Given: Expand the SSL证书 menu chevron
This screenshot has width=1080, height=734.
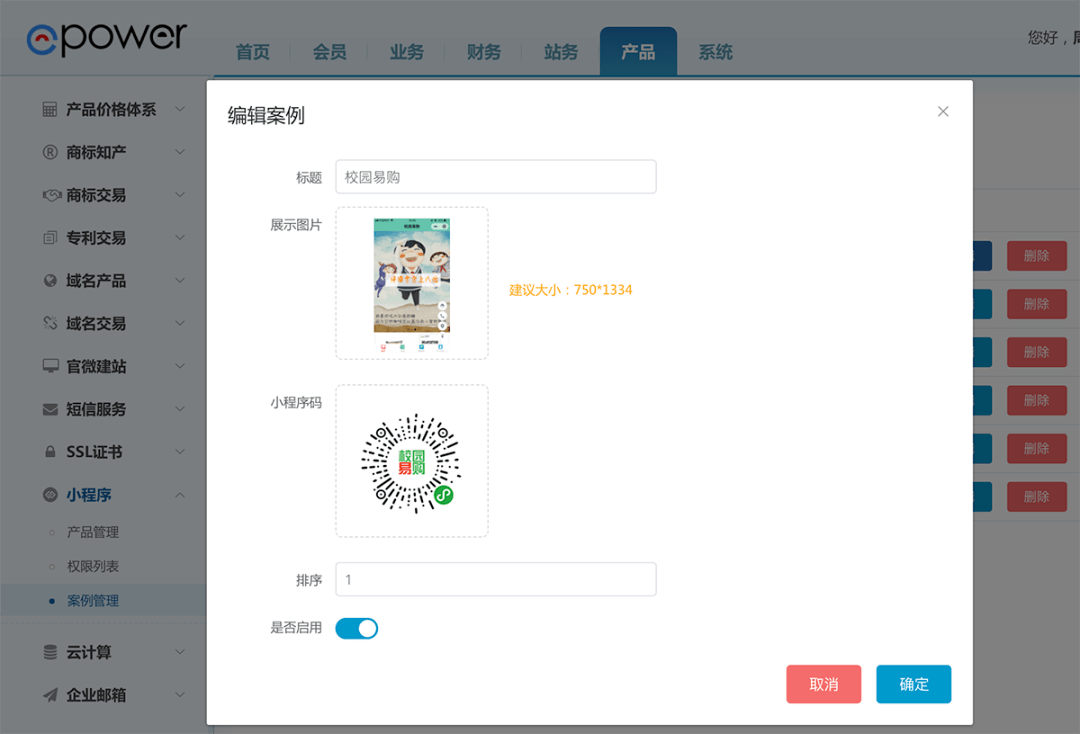Looking at the screenshot, I should coord(180,452).
